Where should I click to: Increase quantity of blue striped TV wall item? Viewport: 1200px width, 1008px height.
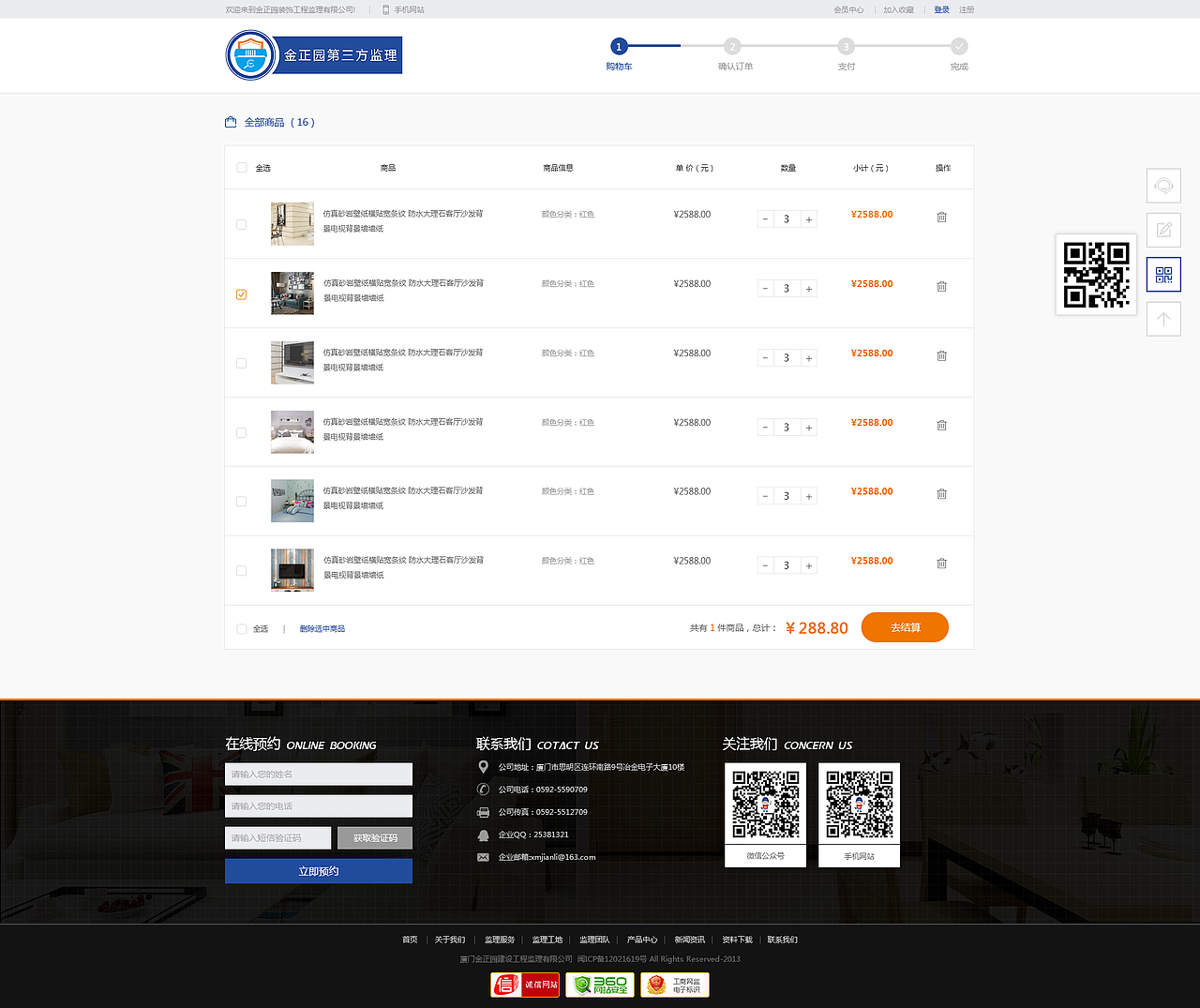[x=809, y=565]
